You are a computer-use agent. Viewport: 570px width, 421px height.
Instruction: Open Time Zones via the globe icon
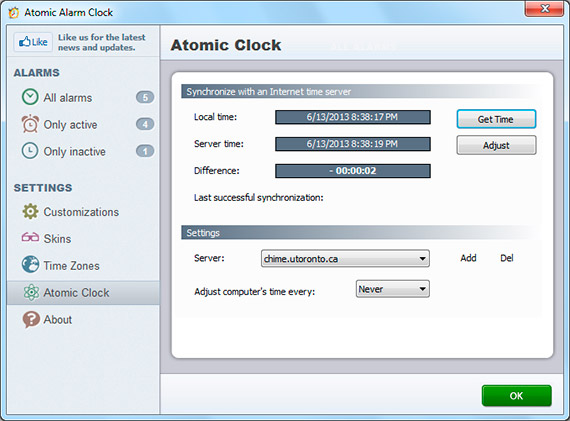pyautogui.click(x=30, y=265)
